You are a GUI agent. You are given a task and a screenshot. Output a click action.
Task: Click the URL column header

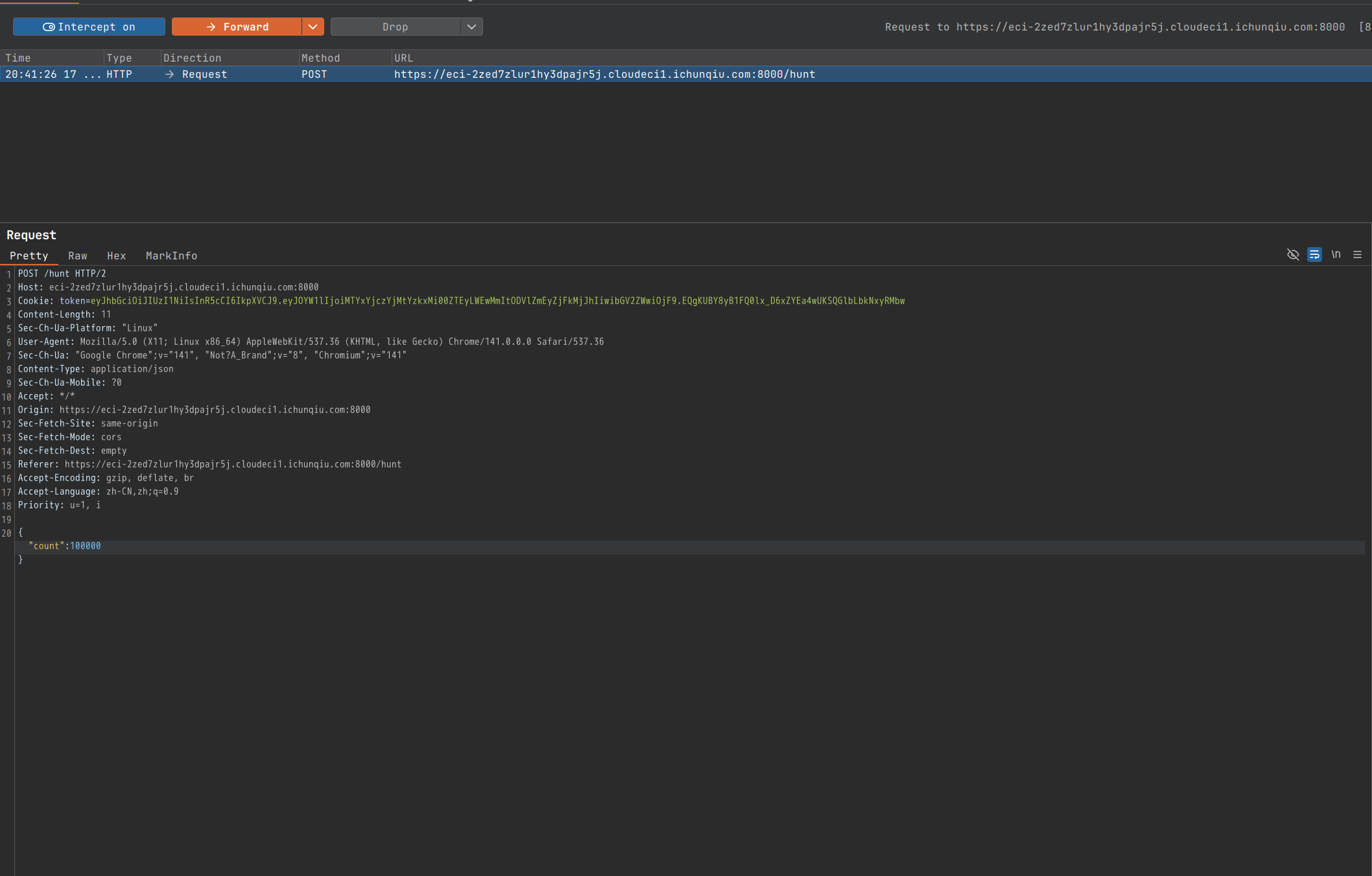coord(403,58)
